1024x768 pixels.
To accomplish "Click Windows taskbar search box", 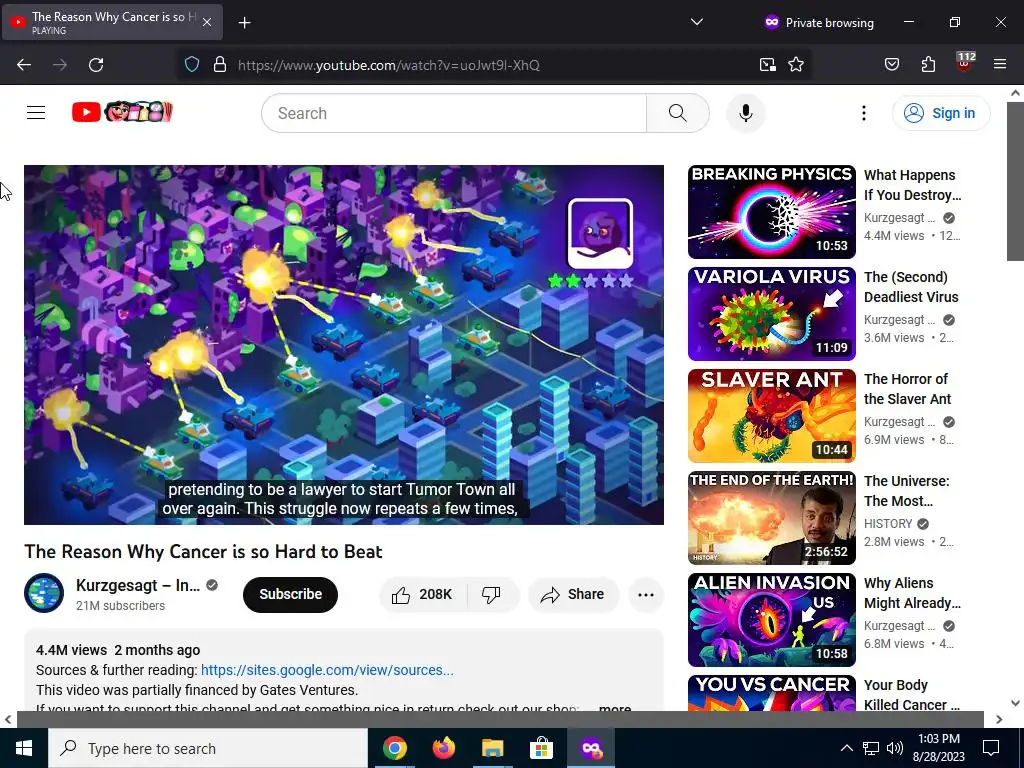I will coord(208,748).
